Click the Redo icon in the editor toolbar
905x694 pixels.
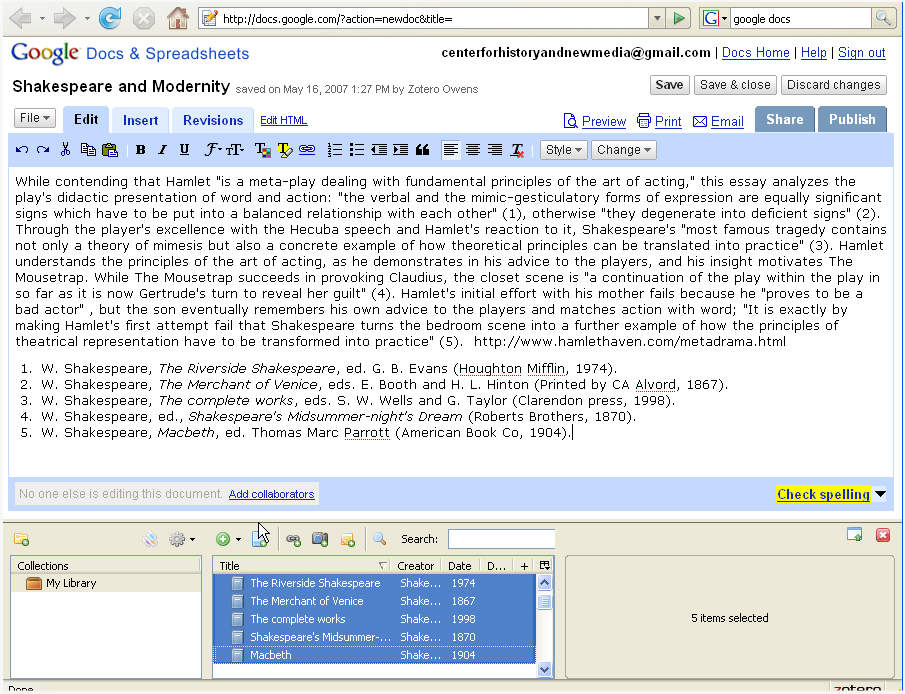(43, 150)
